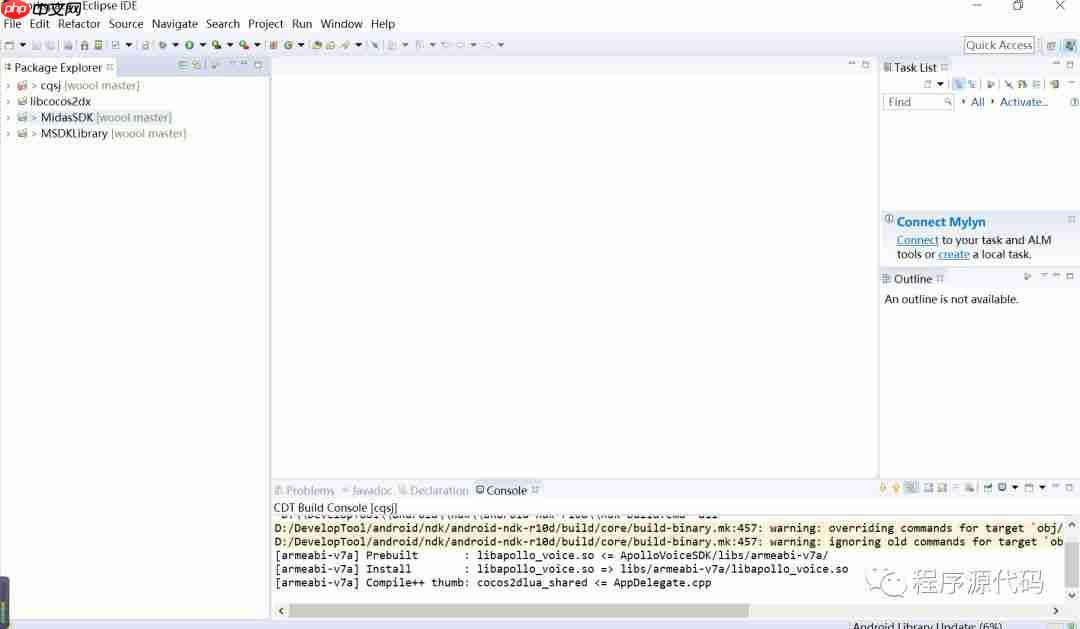Click the Android Virtual Device Manager icon
This screenshot has width=1080, height=629.
pos(98,45)
